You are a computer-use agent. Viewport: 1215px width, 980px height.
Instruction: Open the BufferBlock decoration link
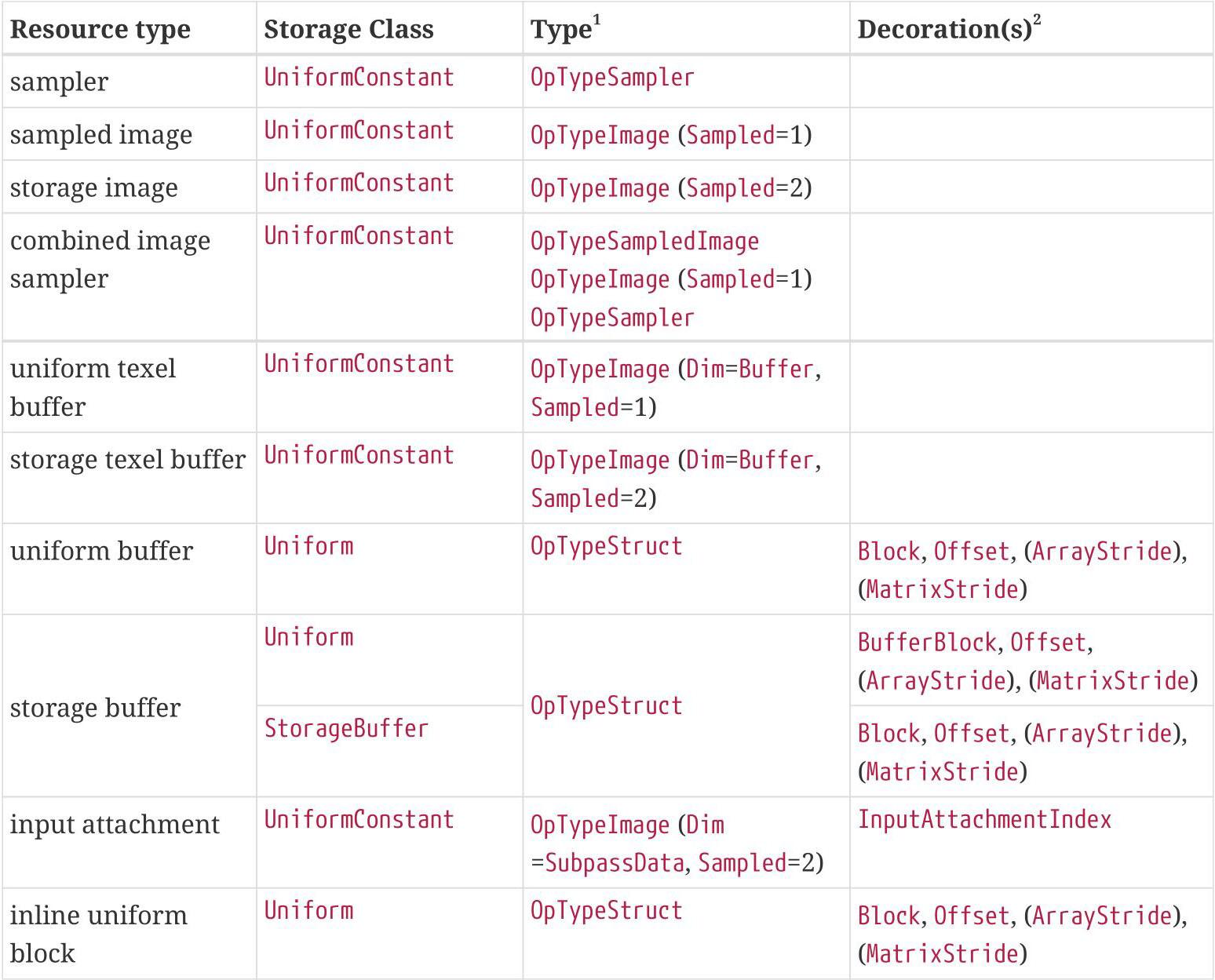926,643
